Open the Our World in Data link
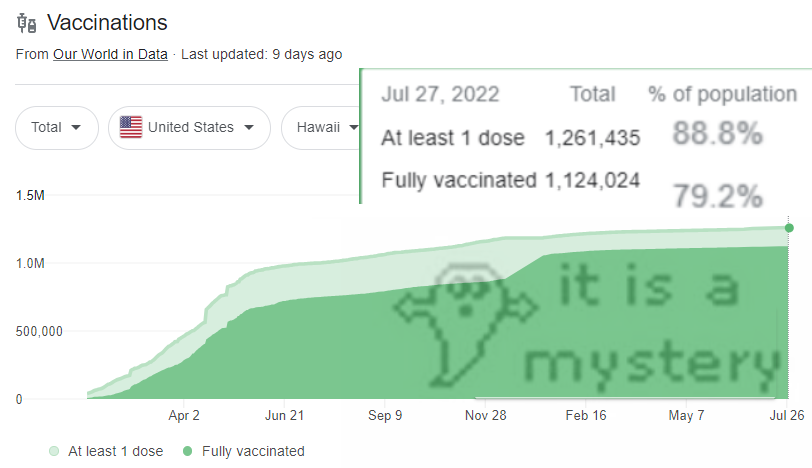 pyautogui.click(x=110, y=54)
